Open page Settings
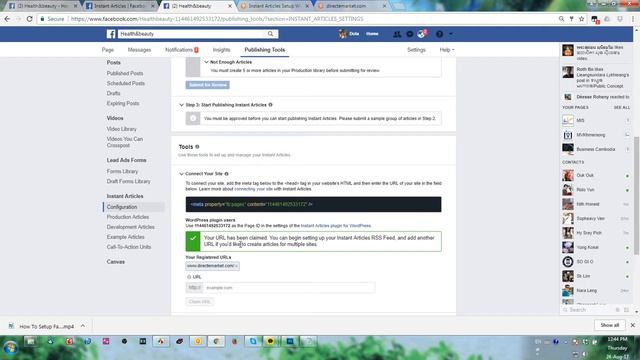640x360 pixels. 416,50
